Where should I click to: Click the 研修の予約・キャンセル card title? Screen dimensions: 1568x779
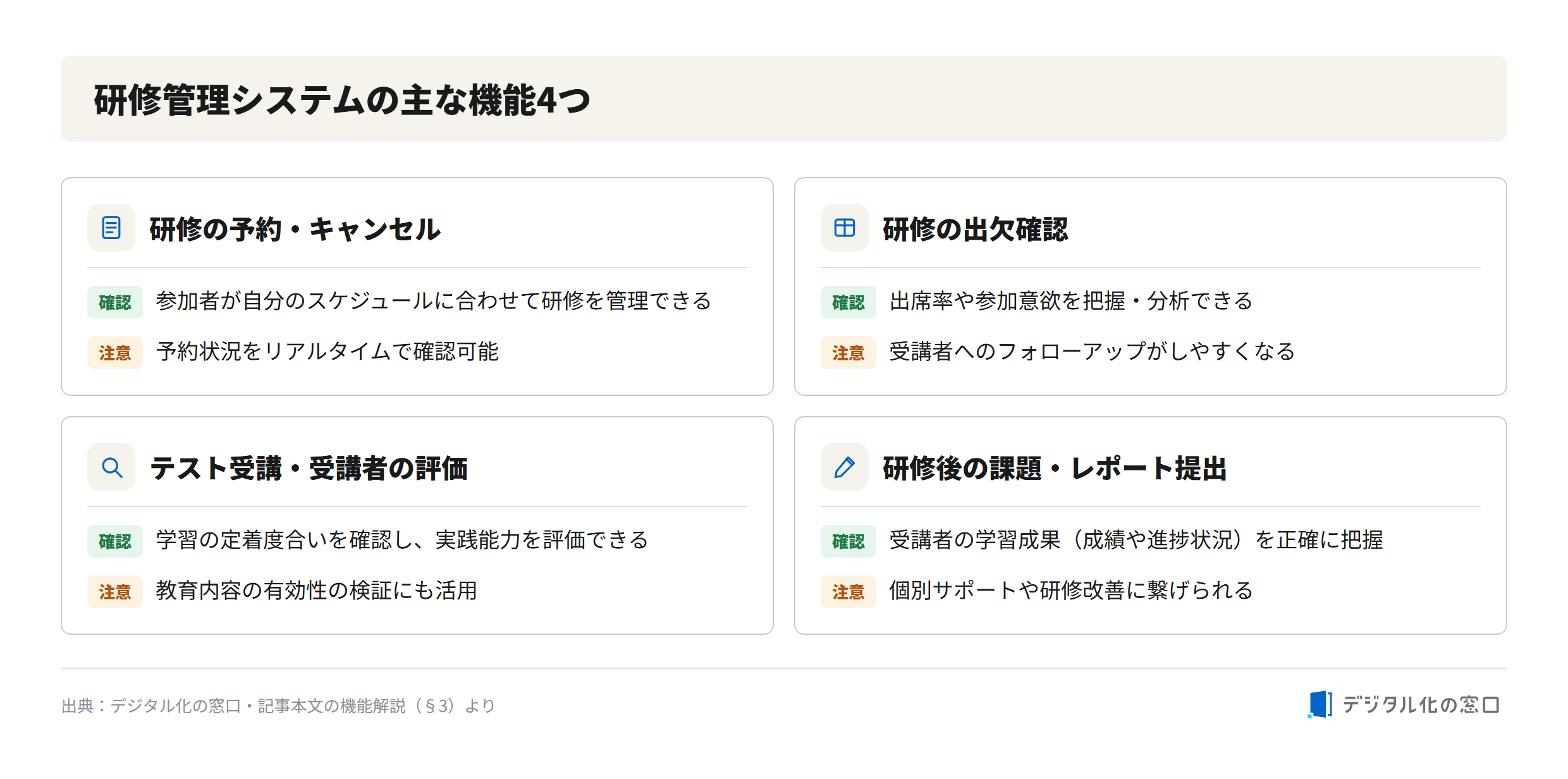pos(295,229)
